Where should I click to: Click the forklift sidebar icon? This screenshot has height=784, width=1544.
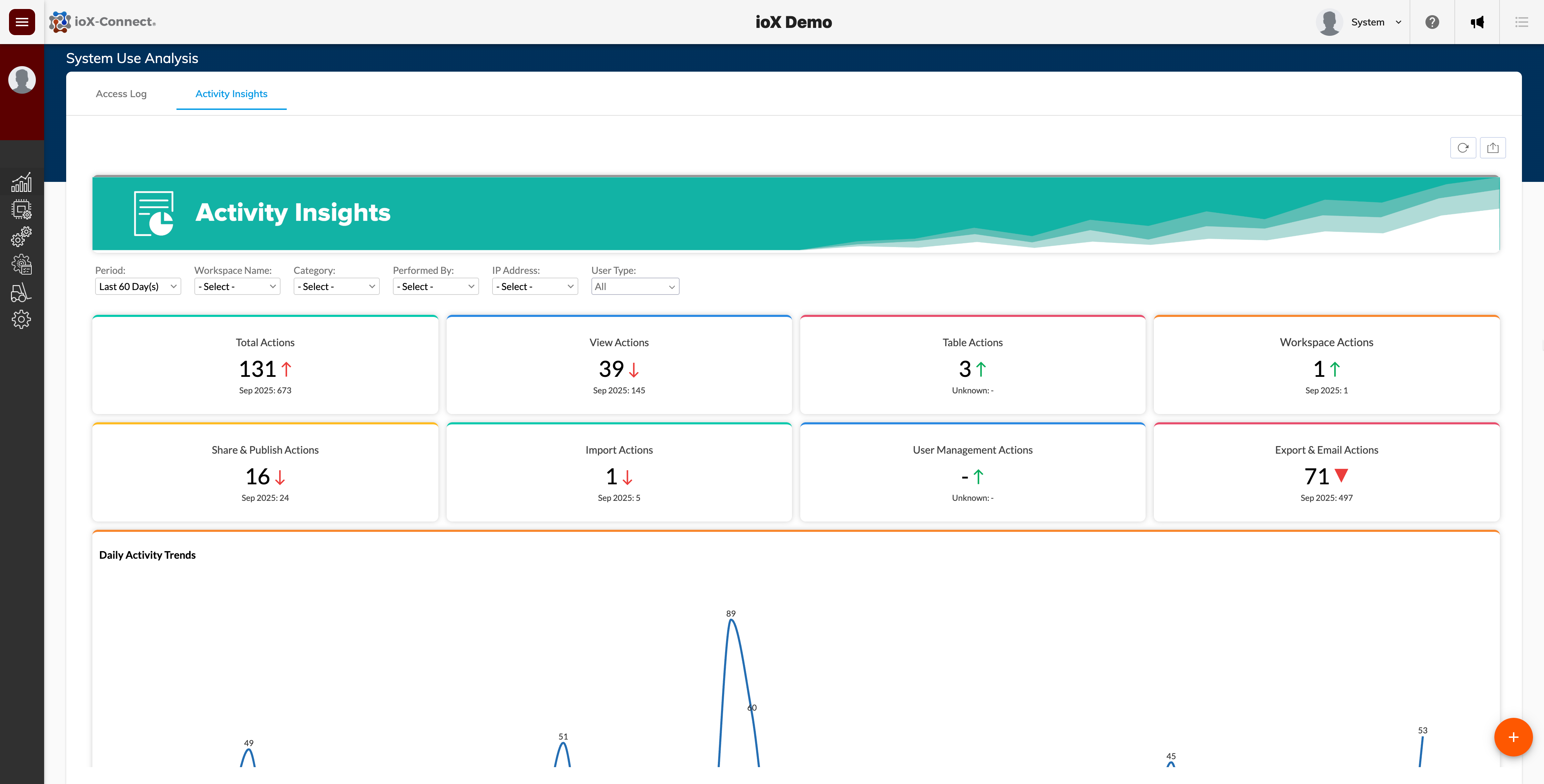[22, 292]
